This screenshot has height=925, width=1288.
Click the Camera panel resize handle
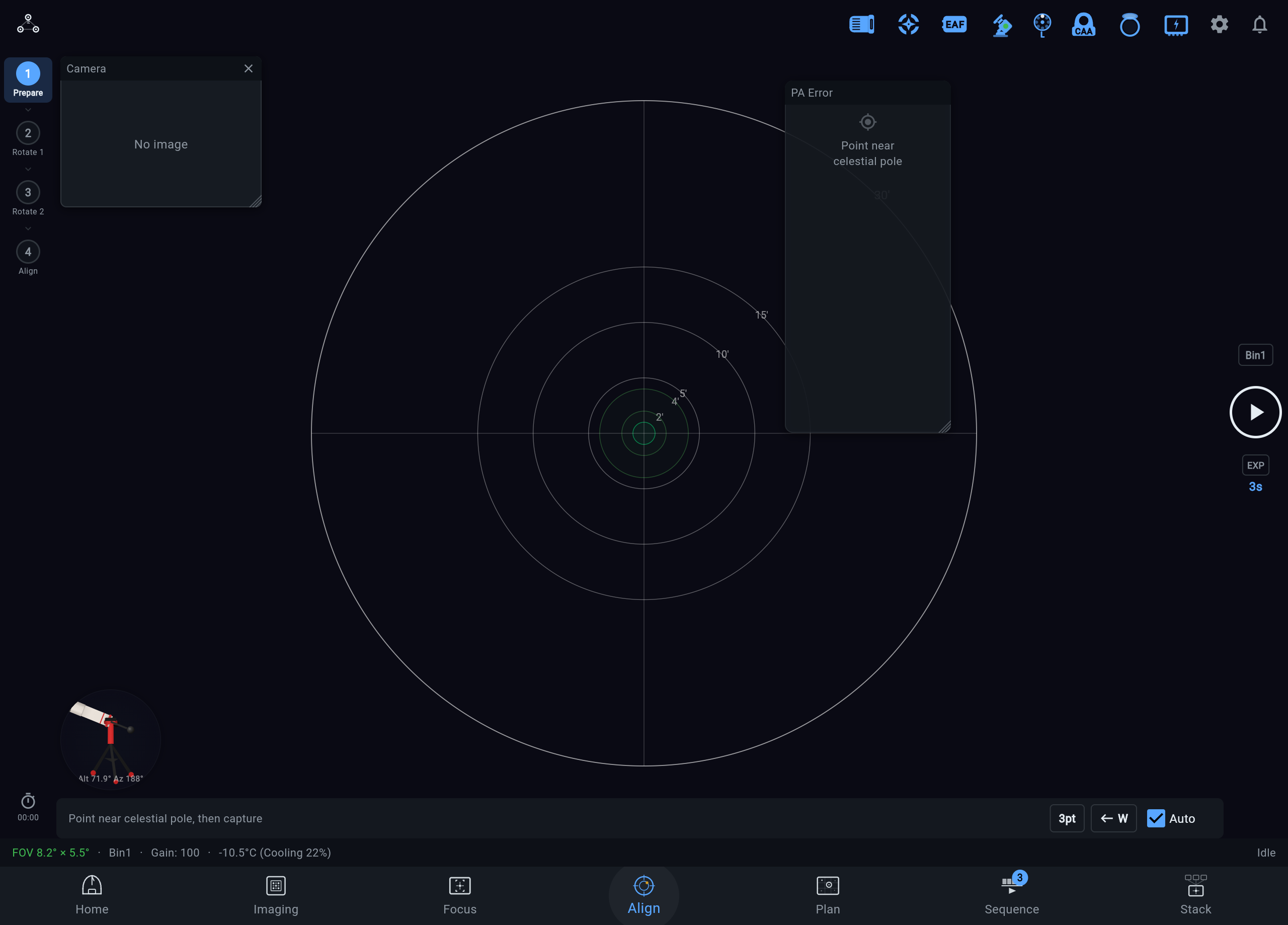coord(256,201)
